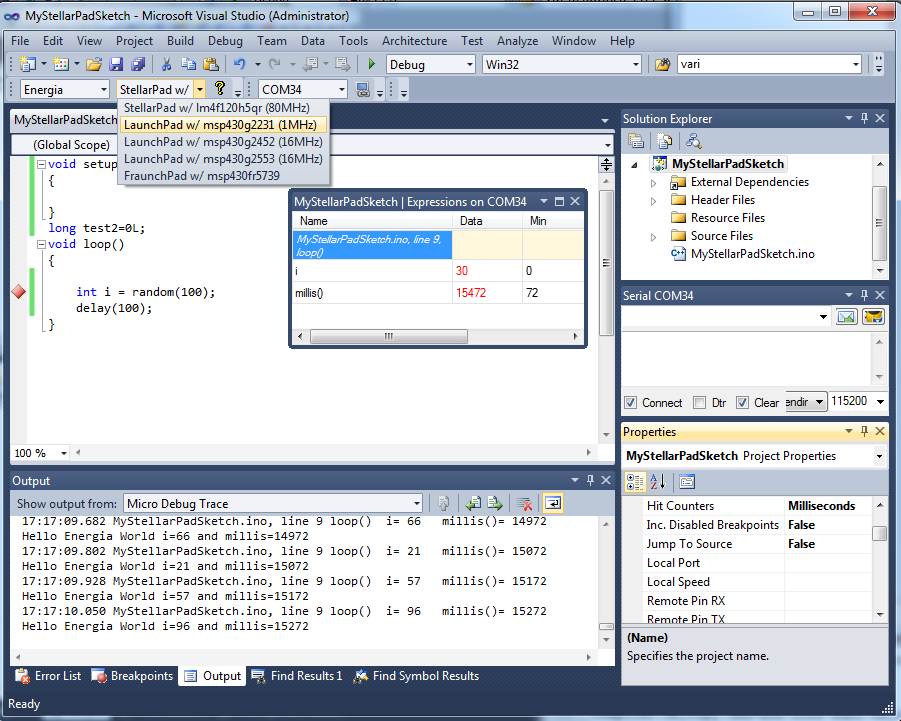Screen dimensions: 901x721
Task: Click the green Start Debugging arrow
Action: point(372,64)
